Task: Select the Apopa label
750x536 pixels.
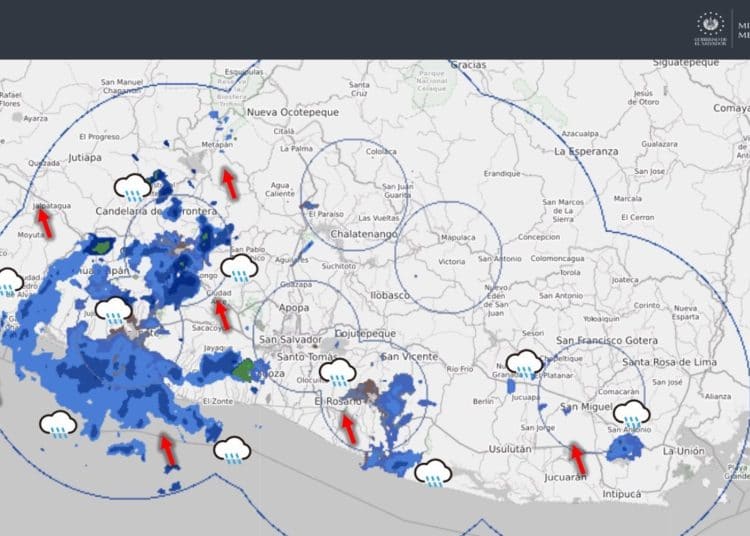Action: (x=294, y=308)
